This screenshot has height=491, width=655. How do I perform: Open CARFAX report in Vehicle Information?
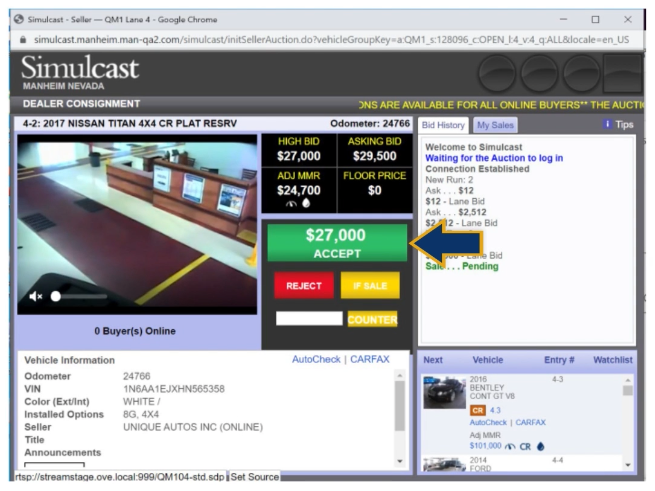click(x=370, y=359)
